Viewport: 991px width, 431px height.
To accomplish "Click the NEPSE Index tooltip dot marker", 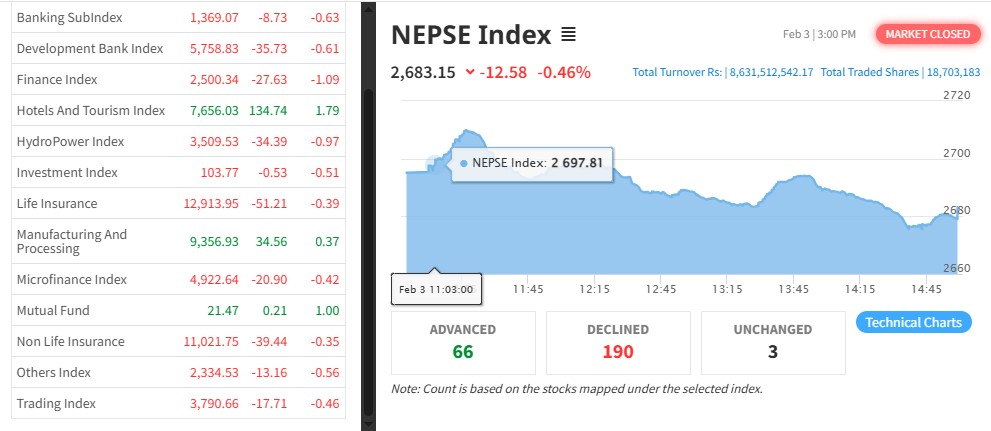I will (464, 162).
